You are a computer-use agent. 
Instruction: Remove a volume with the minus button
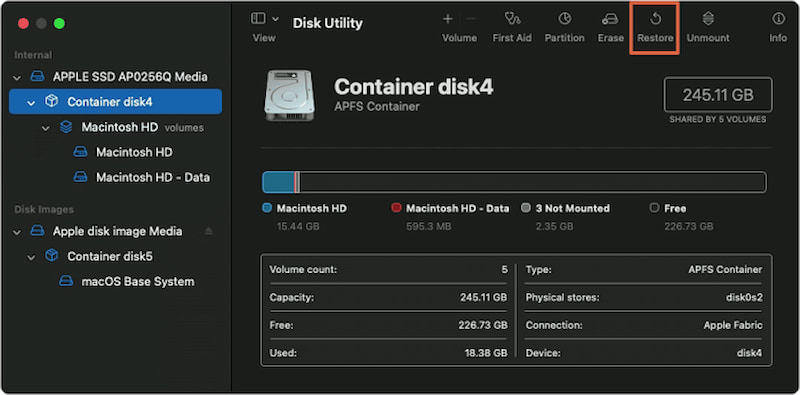(471, 19)
